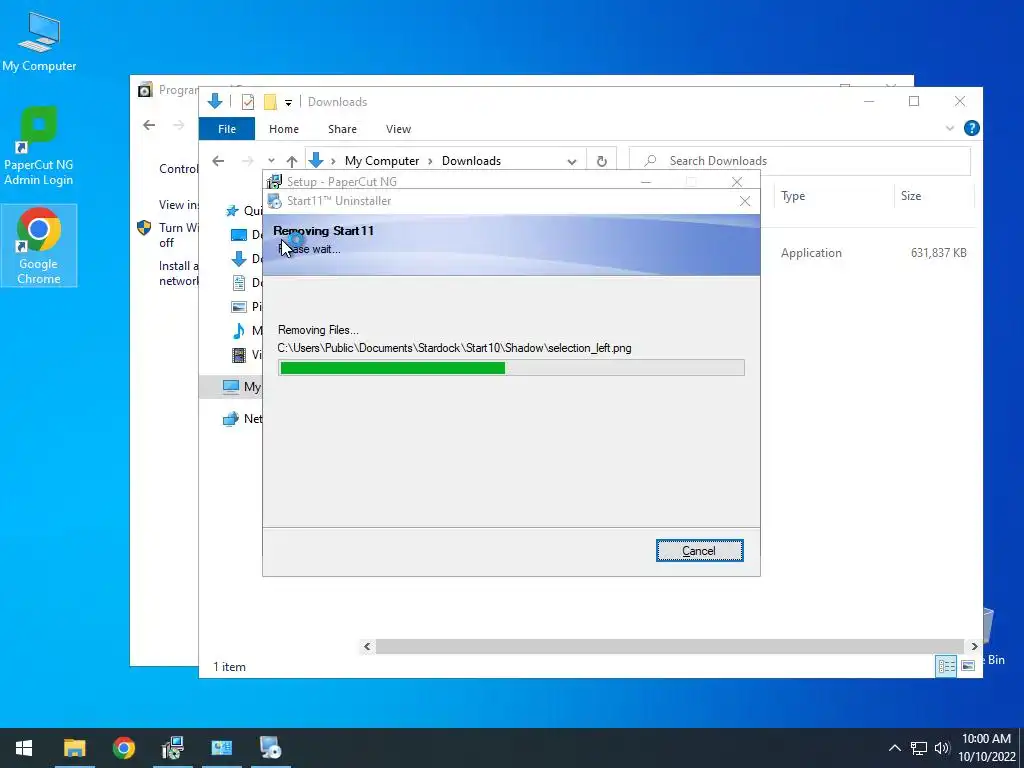Click the Search Downloads field

800,161
